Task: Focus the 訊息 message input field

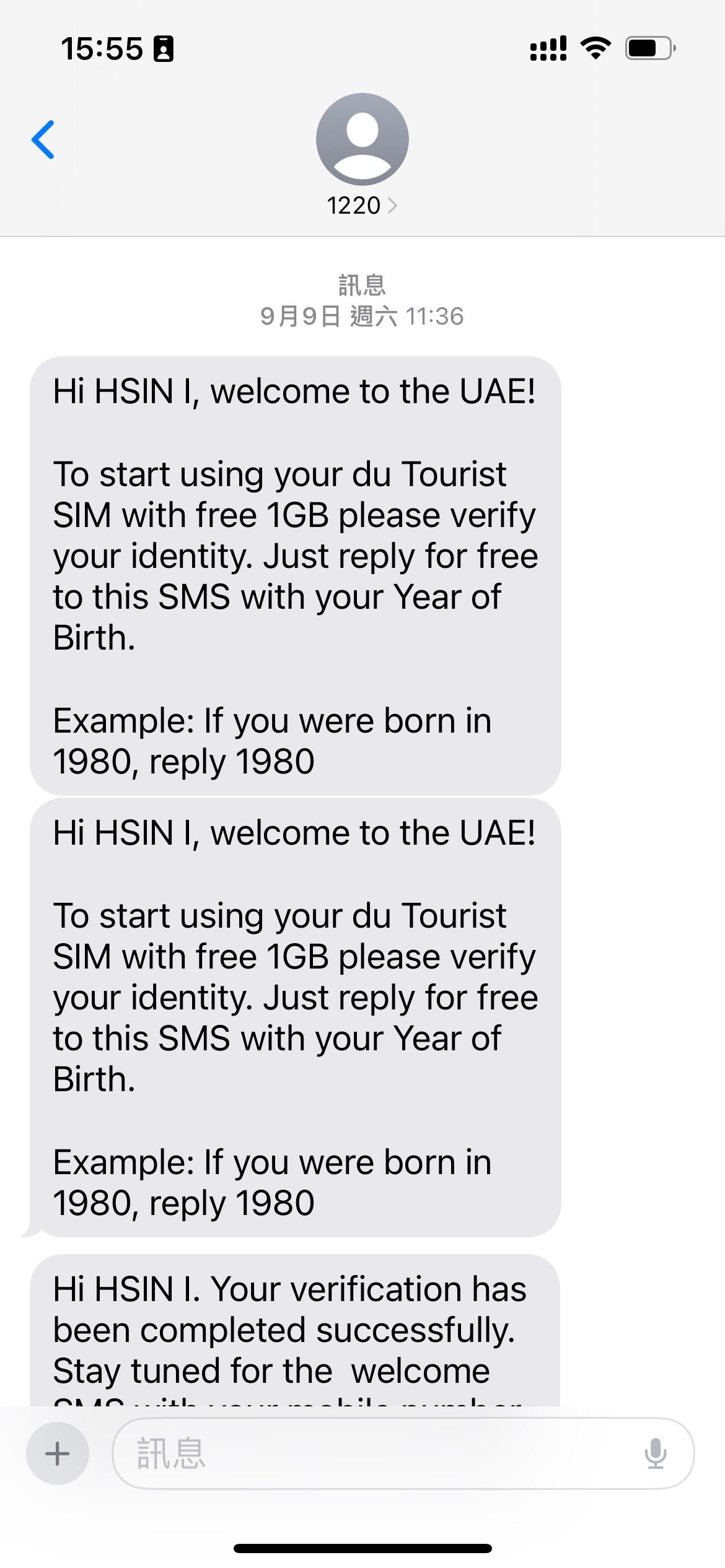Action: click(x=384, y=1453)
